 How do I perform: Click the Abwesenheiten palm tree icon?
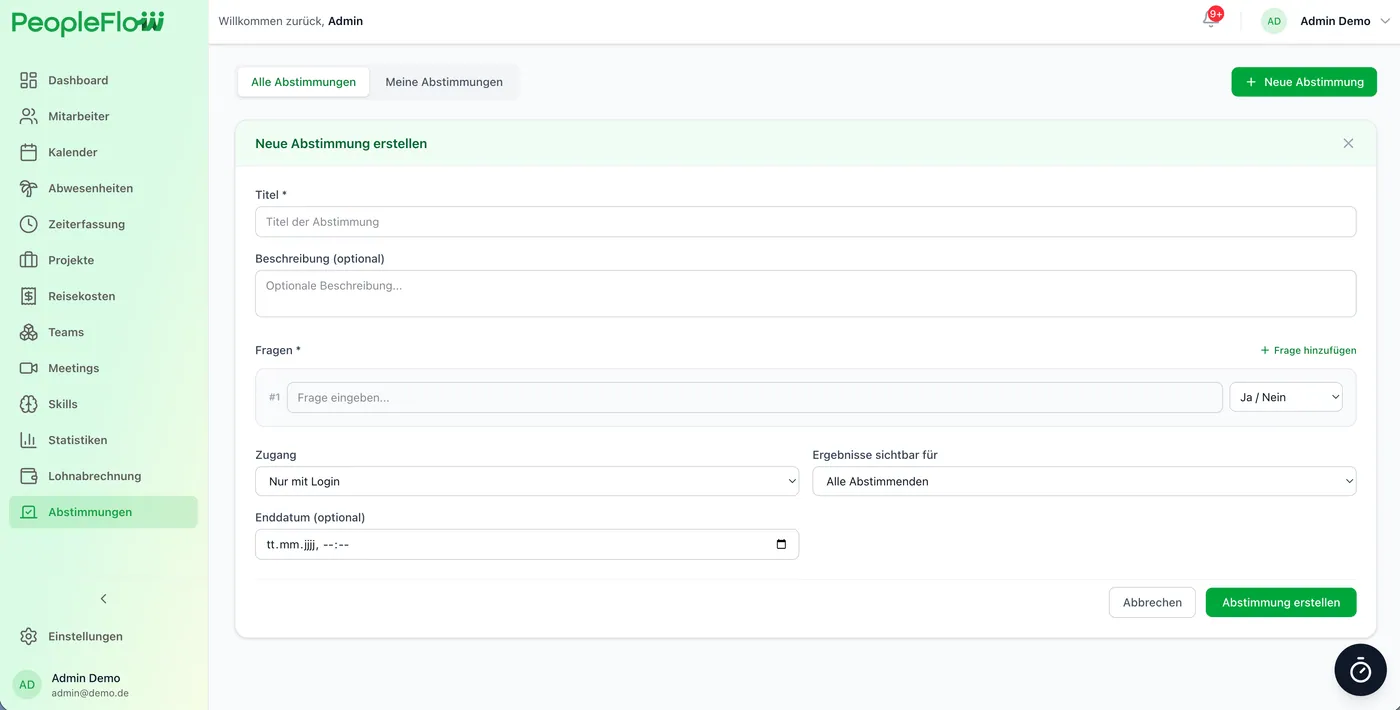point(29,188)
